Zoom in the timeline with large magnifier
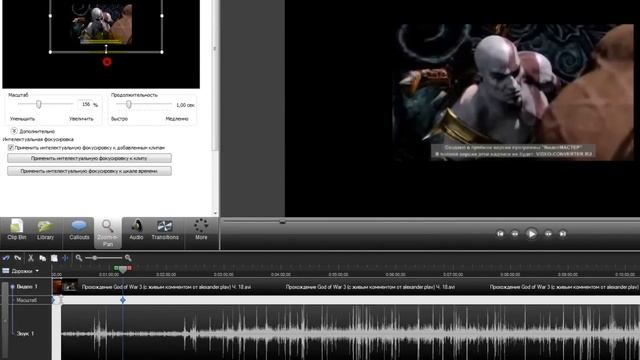The width and height of the screenshot is (640, 360). [x=128, y=258]
